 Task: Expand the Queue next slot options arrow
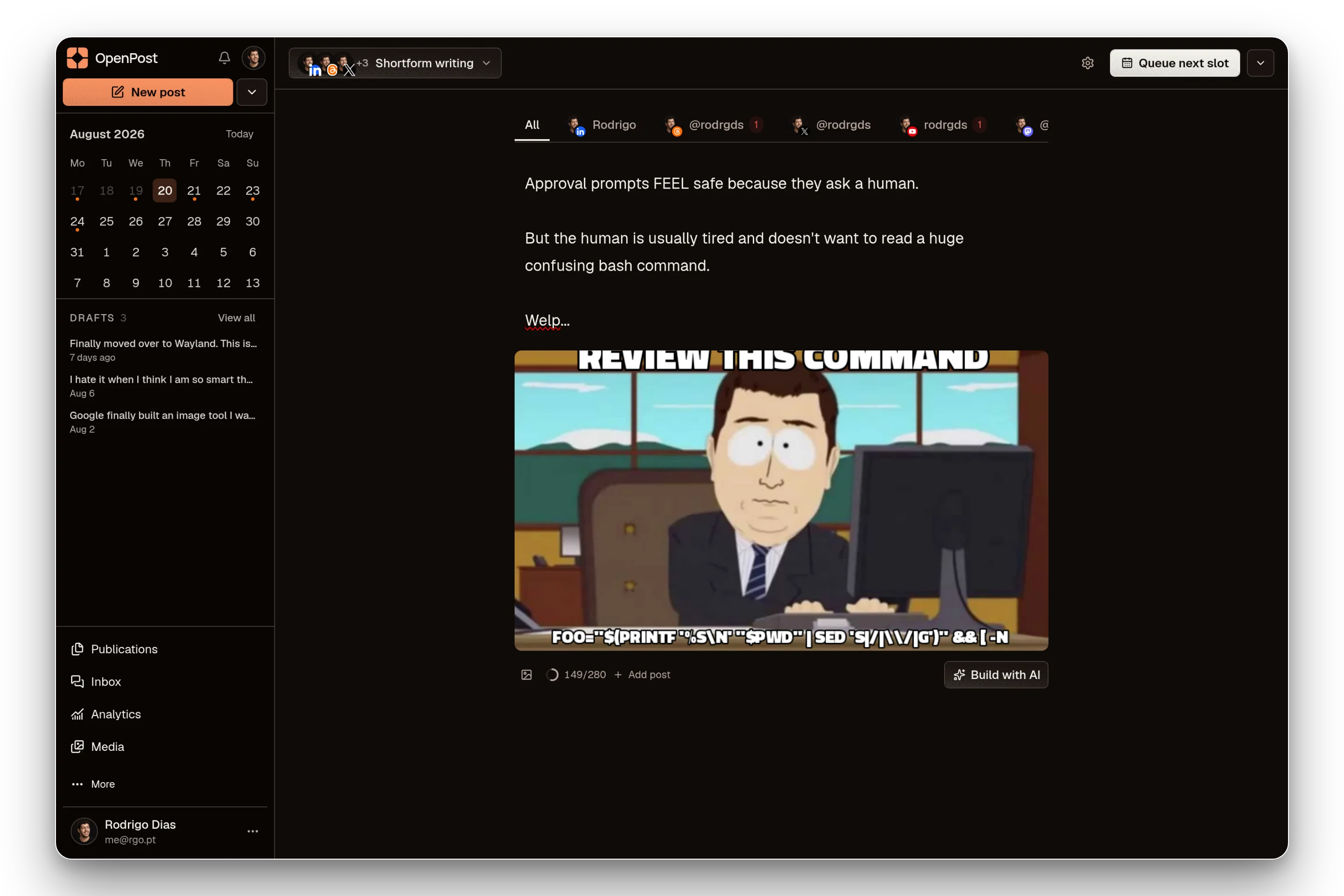click(1260, 63)
